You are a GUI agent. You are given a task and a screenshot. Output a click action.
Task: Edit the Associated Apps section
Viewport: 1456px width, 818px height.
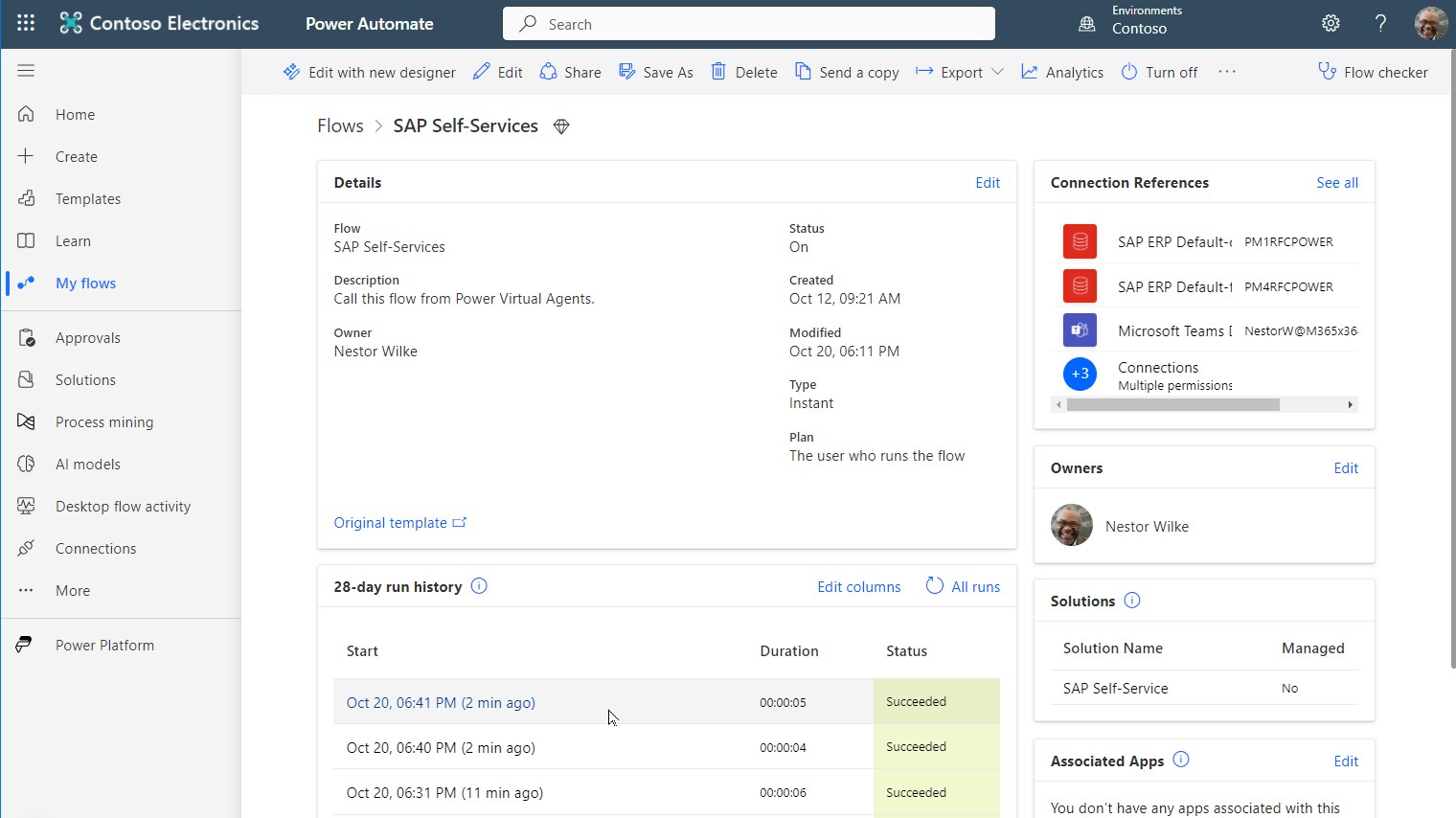coord(1346,761)
